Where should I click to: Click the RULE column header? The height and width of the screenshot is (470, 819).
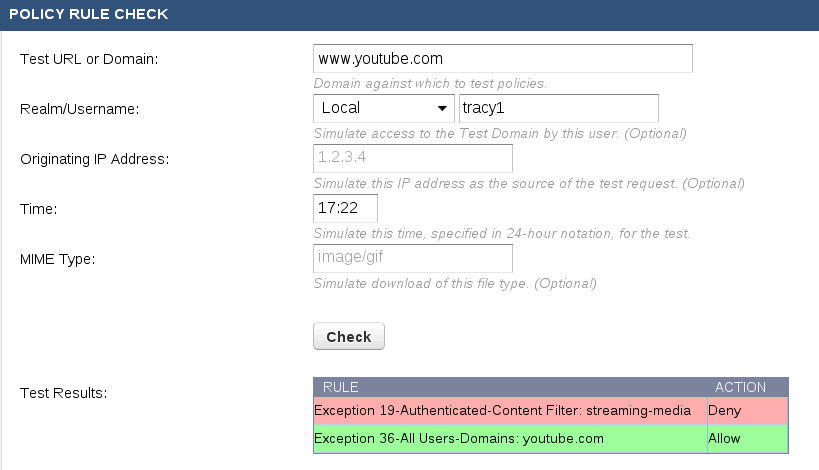coord(341,387)
